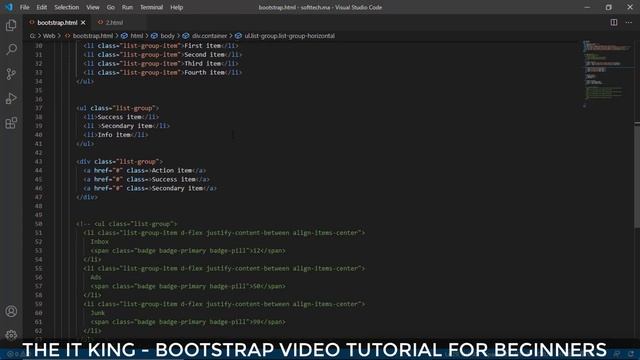Viewport: 640px width, 360px height.
Task: Open the Go menu
Action: 111,7
